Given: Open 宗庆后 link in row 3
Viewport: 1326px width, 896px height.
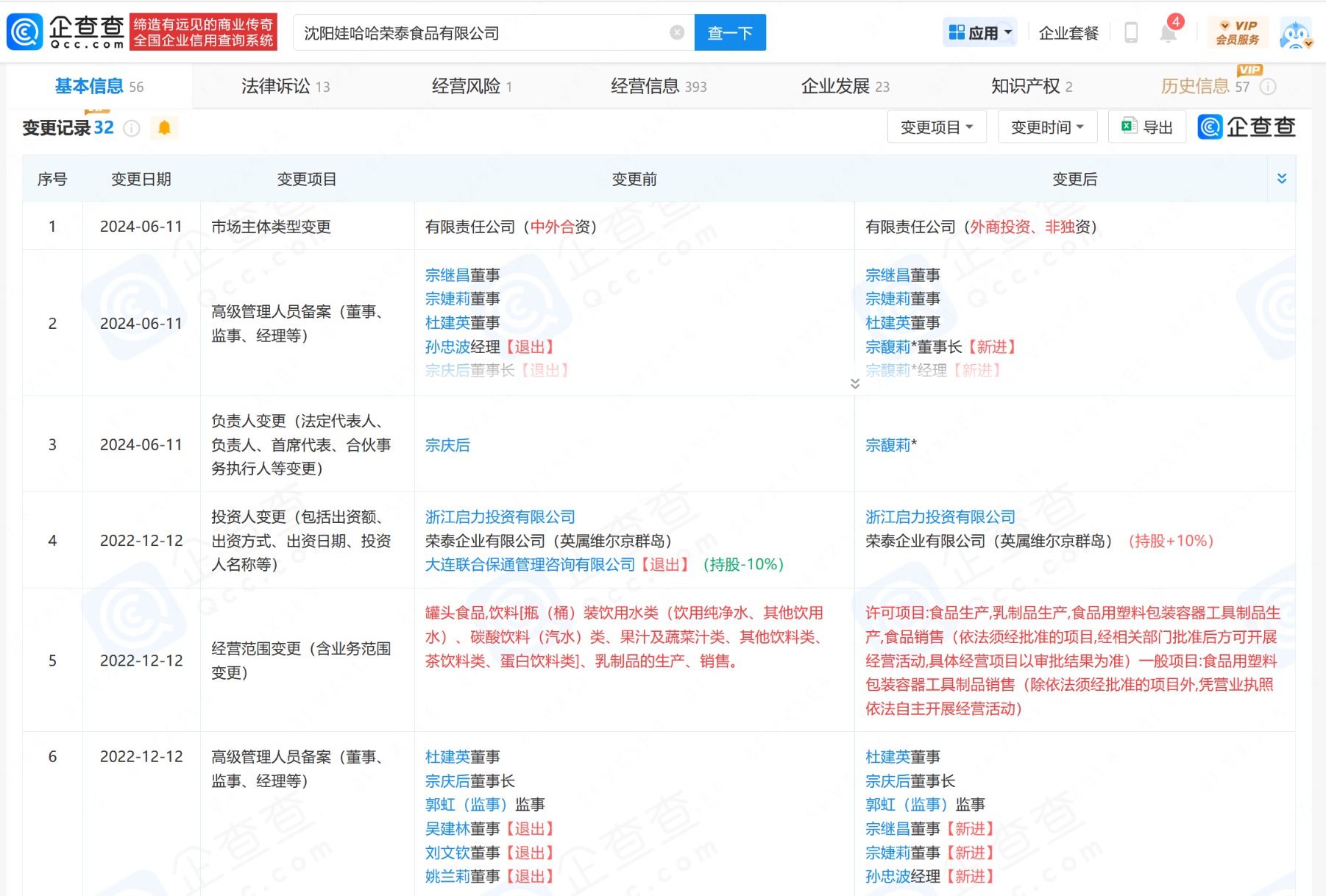Looking at the screenshot, I should [x=447, y=445].
